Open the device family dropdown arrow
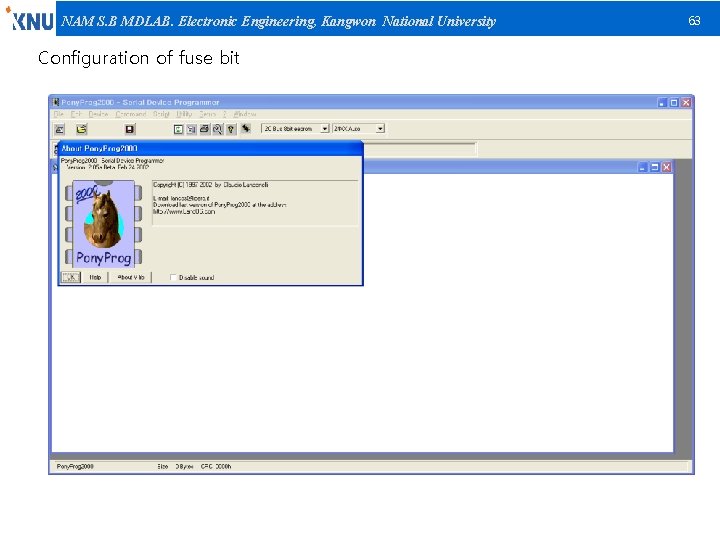The width and height of the screenshot is (720, 540). pos(325,129)
